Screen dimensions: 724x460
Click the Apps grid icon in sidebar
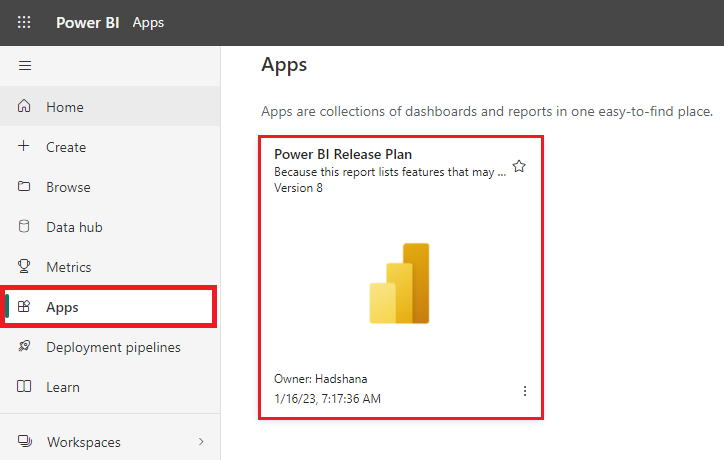point(24,307)
